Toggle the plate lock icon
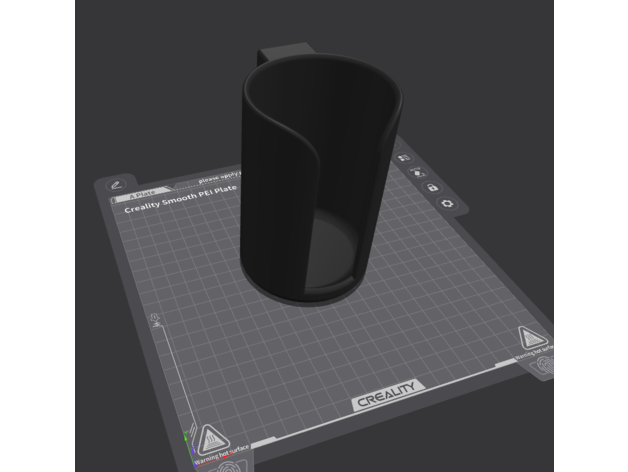Viewport: 628px width, 472px height. click(x=432, y=187)
